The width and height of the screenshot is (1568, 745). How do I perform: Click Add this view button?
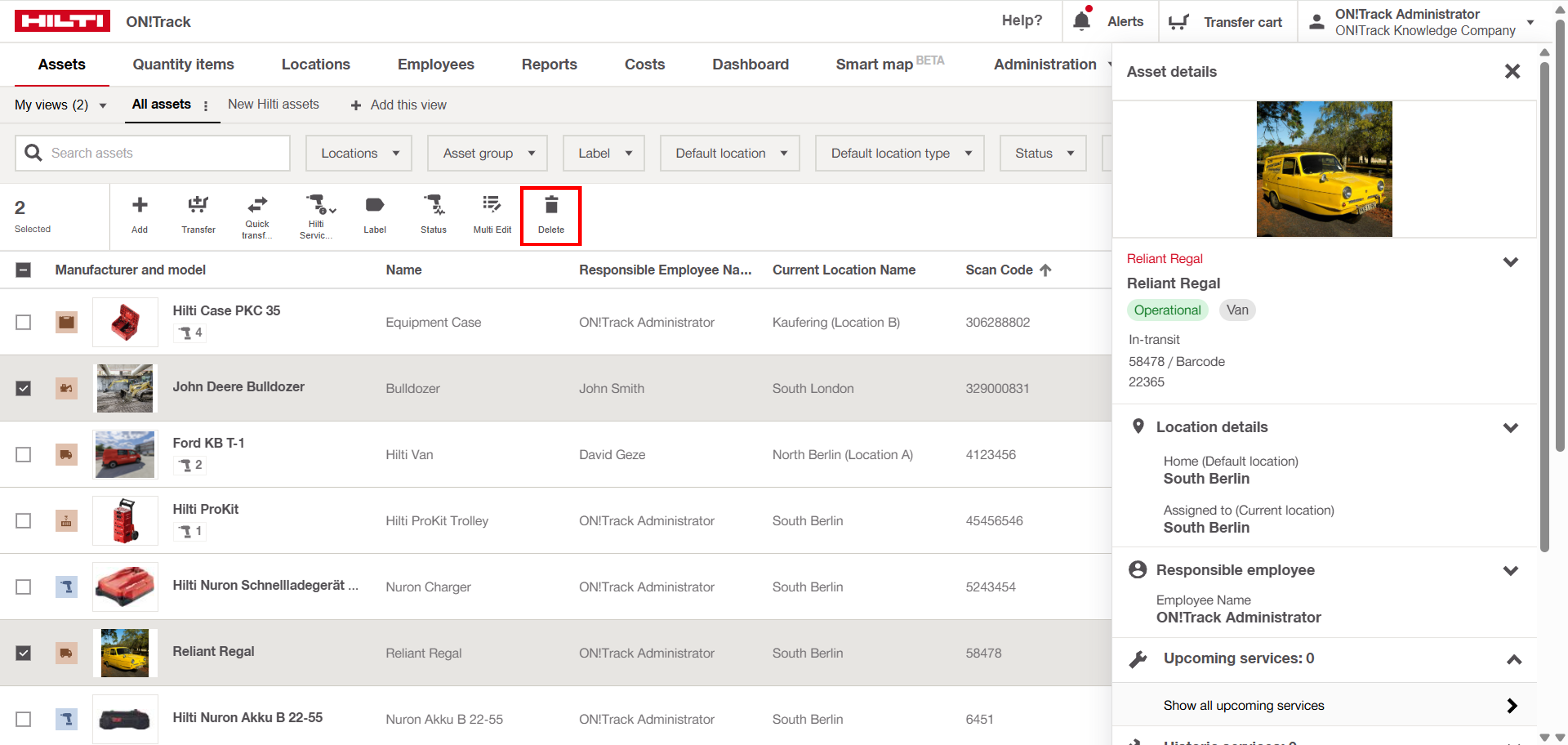coord(399,105)
